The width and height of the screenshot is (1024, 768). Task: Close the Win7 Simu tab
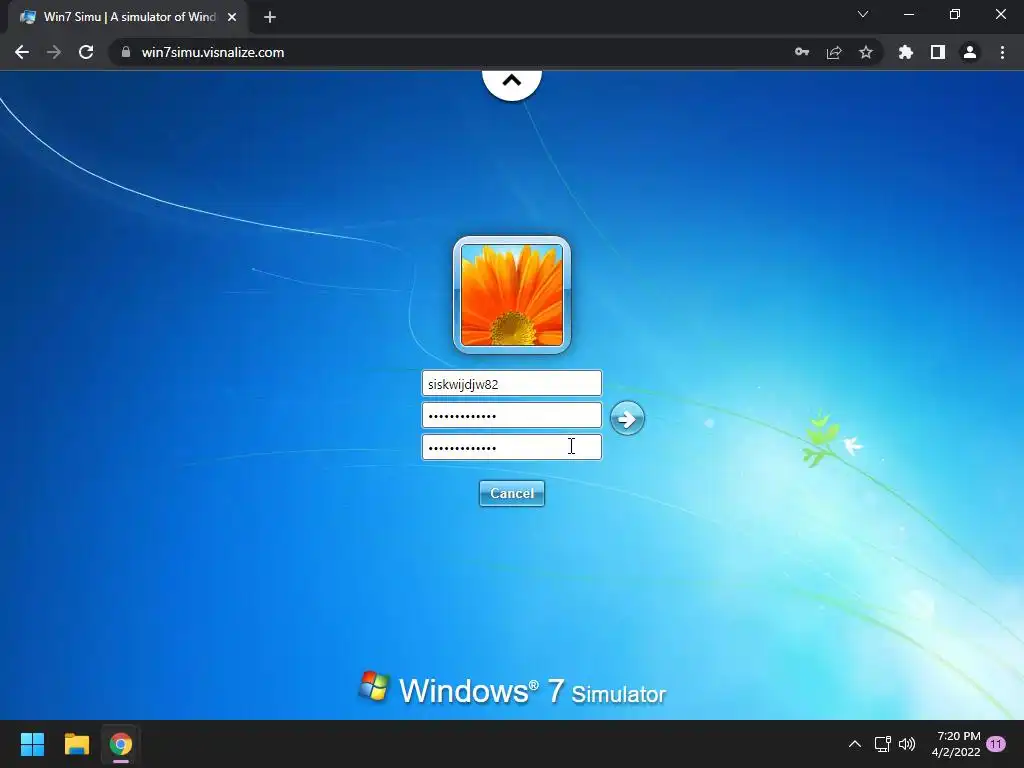pyautogui.click(x=232, y=17)
